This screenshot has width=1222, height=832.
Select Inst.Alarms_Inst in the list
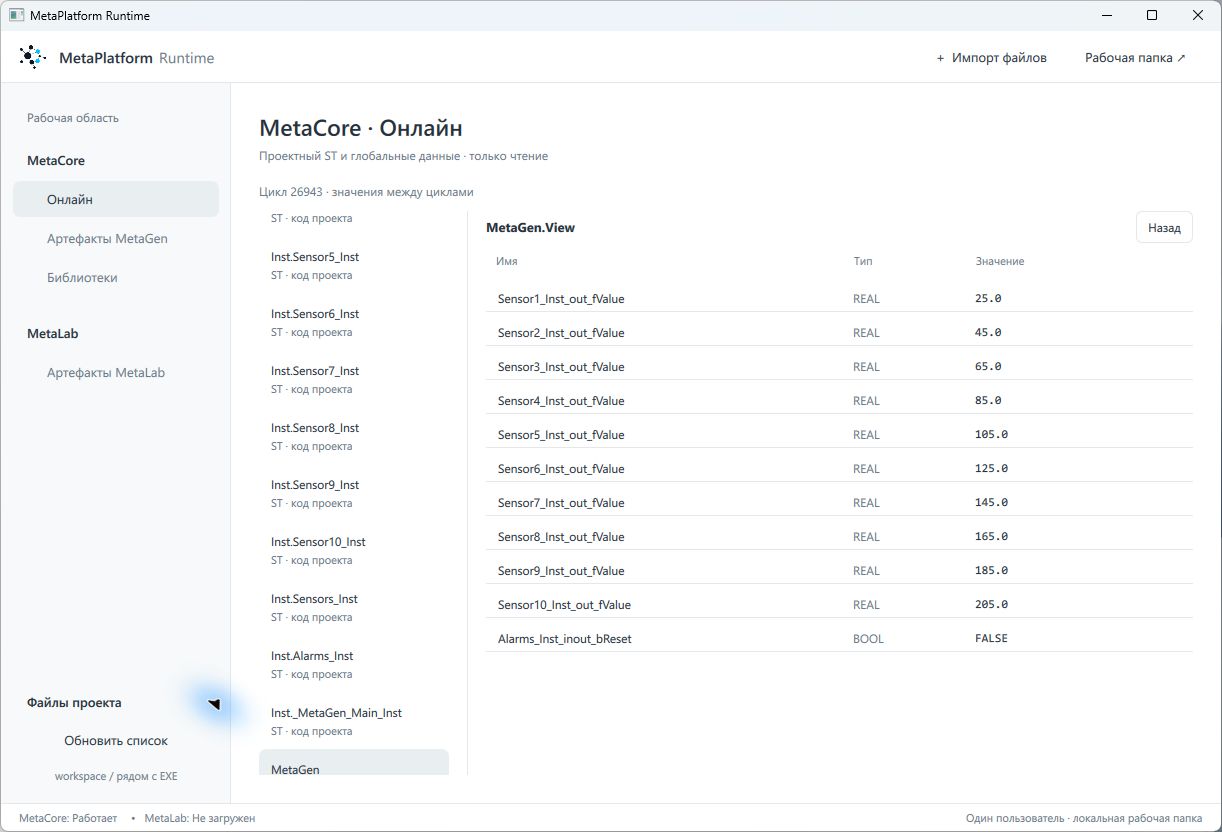(354, 664)
